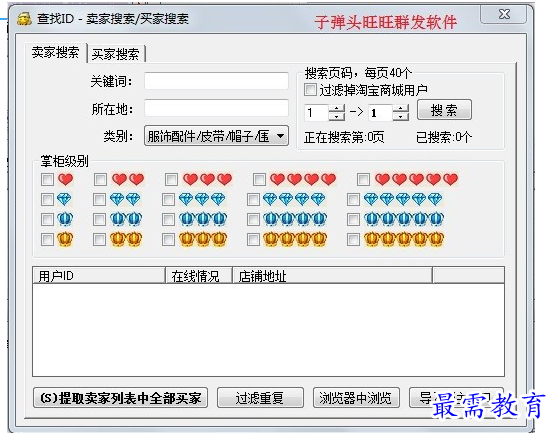Screen dimensions: 554x437
Task: Select the two blue crowns level
Action: (x=99, y=219)
